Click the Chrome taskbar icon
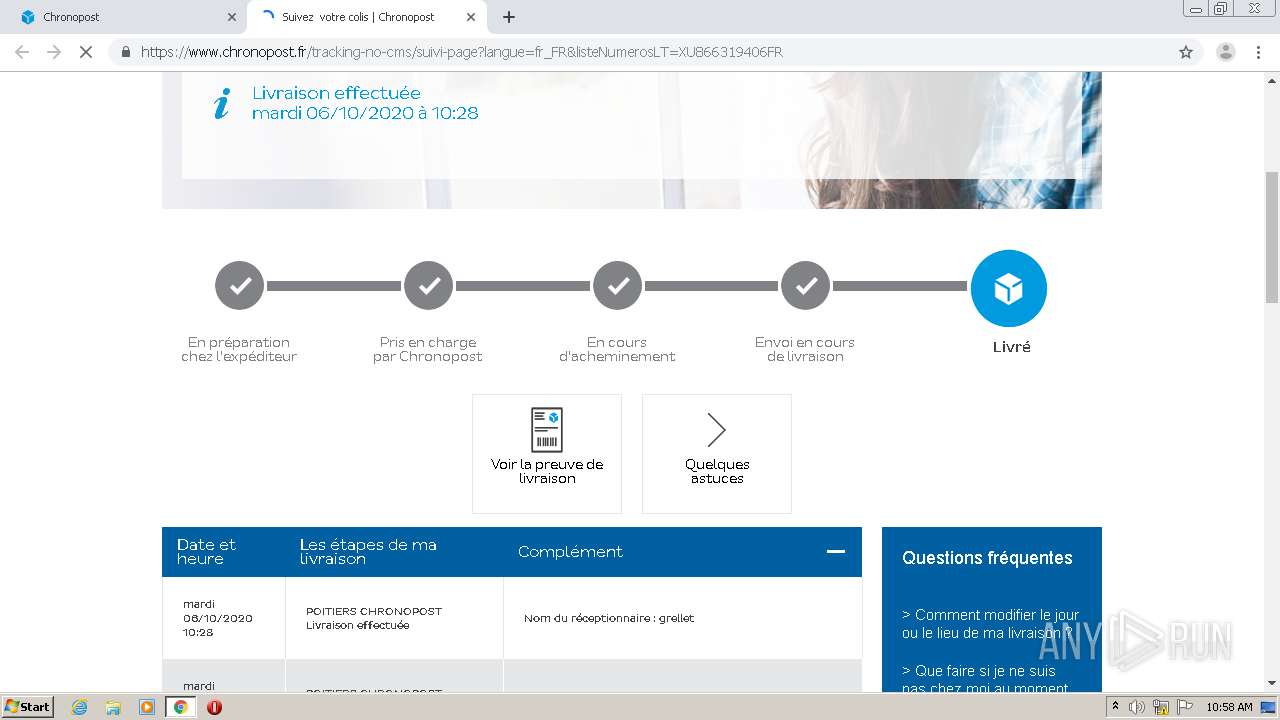Image resolution: width=1280 pixels, height=720 pixels. click(180, 707)
